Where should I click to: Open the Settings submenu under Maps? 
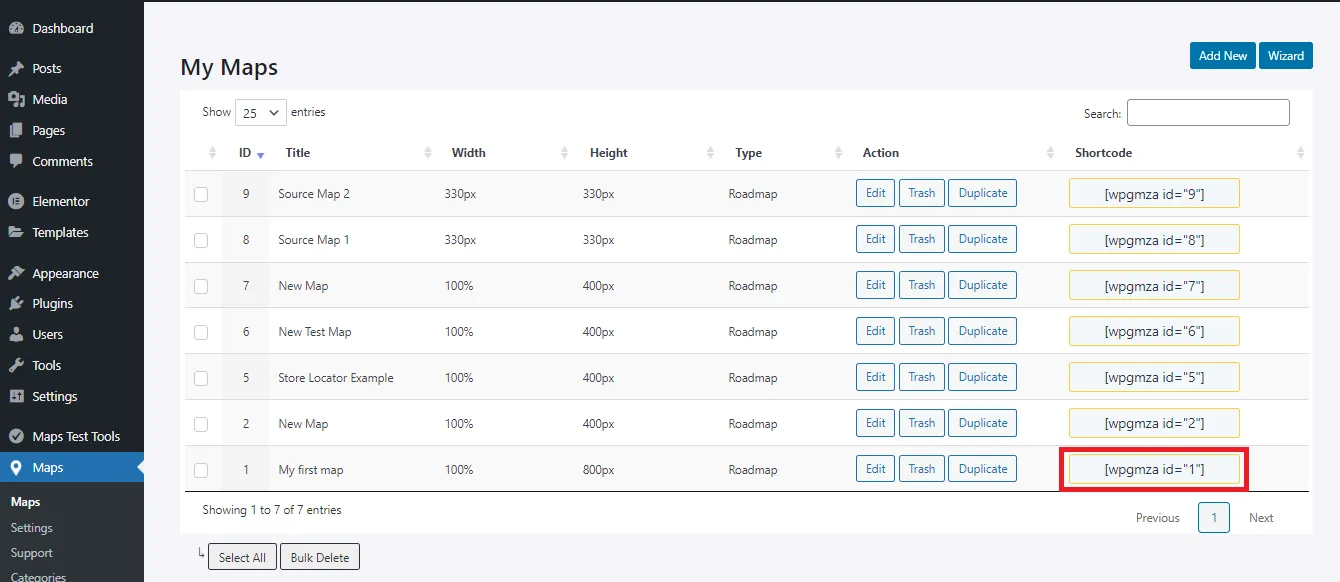[x=32, y=527]
